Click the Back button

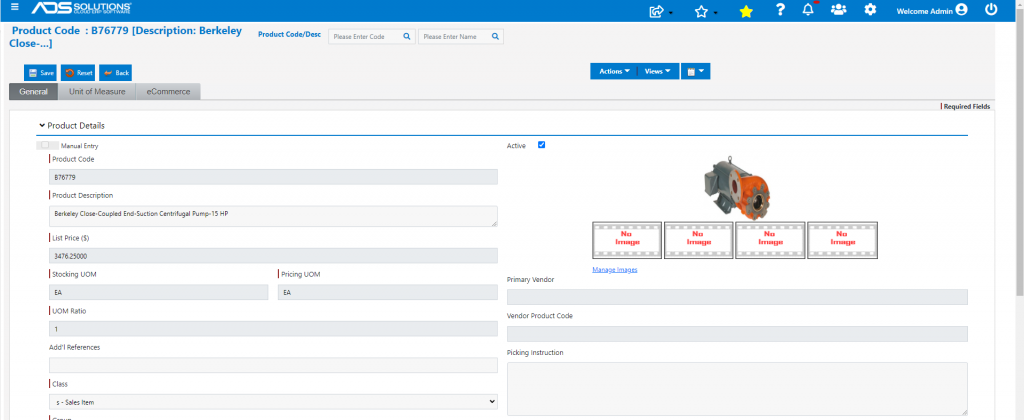point(116,73)
